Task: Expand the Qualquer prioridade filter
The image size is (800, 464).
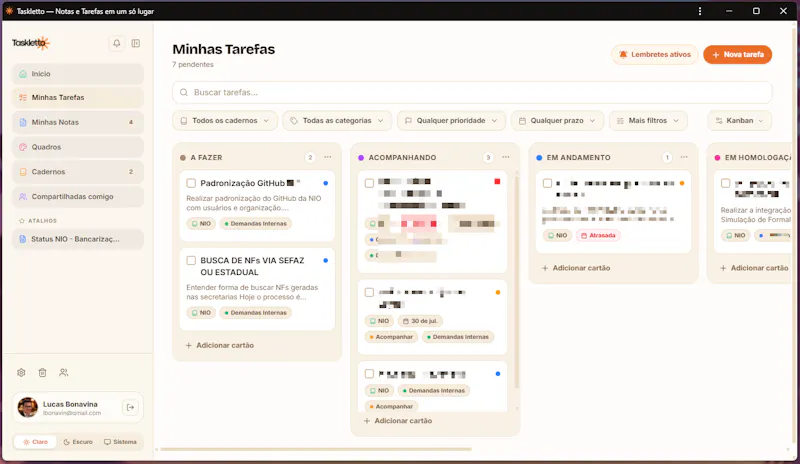Action: 451,121
